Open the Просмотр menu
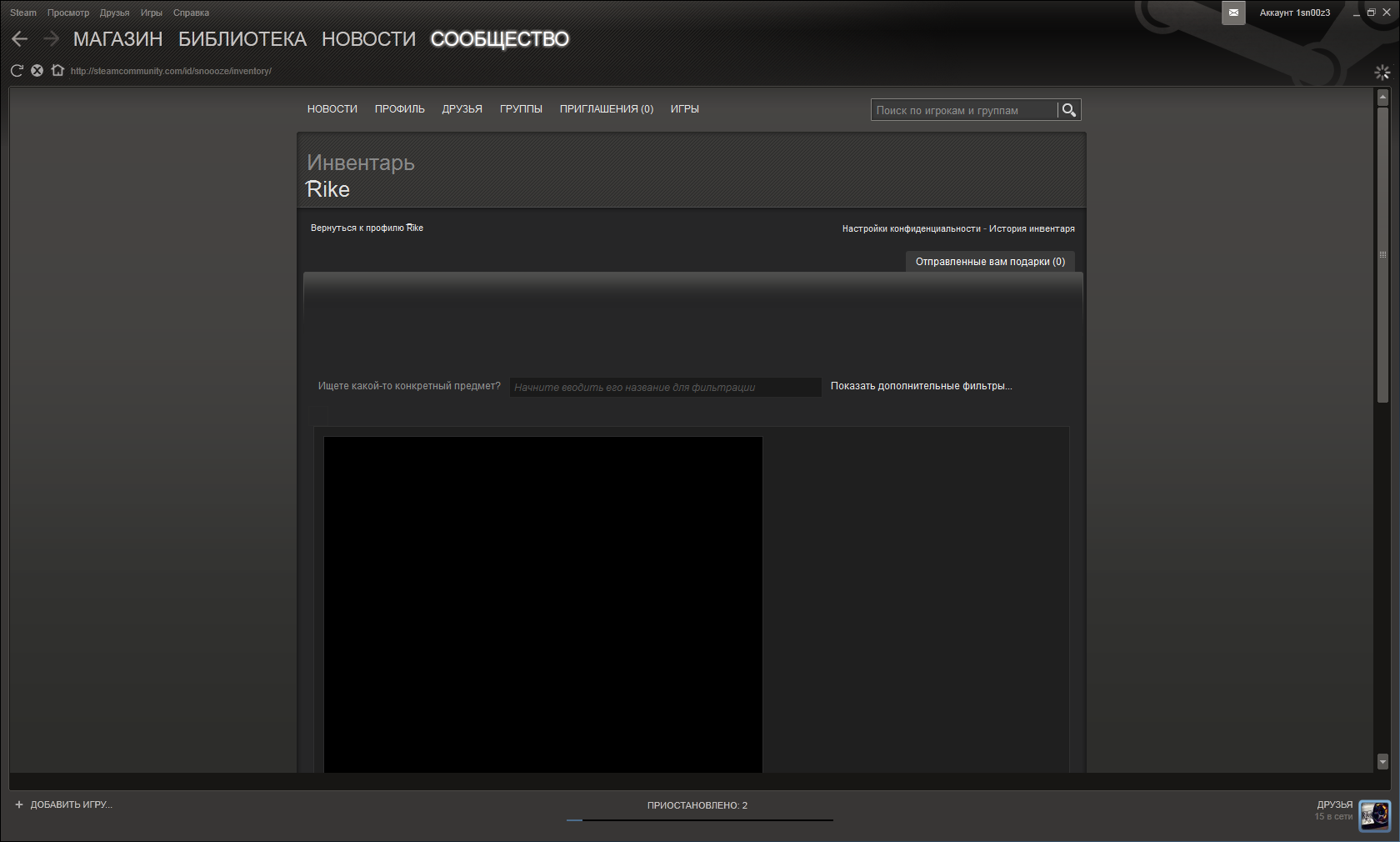Screen dimensions: 1400x842 68,13
